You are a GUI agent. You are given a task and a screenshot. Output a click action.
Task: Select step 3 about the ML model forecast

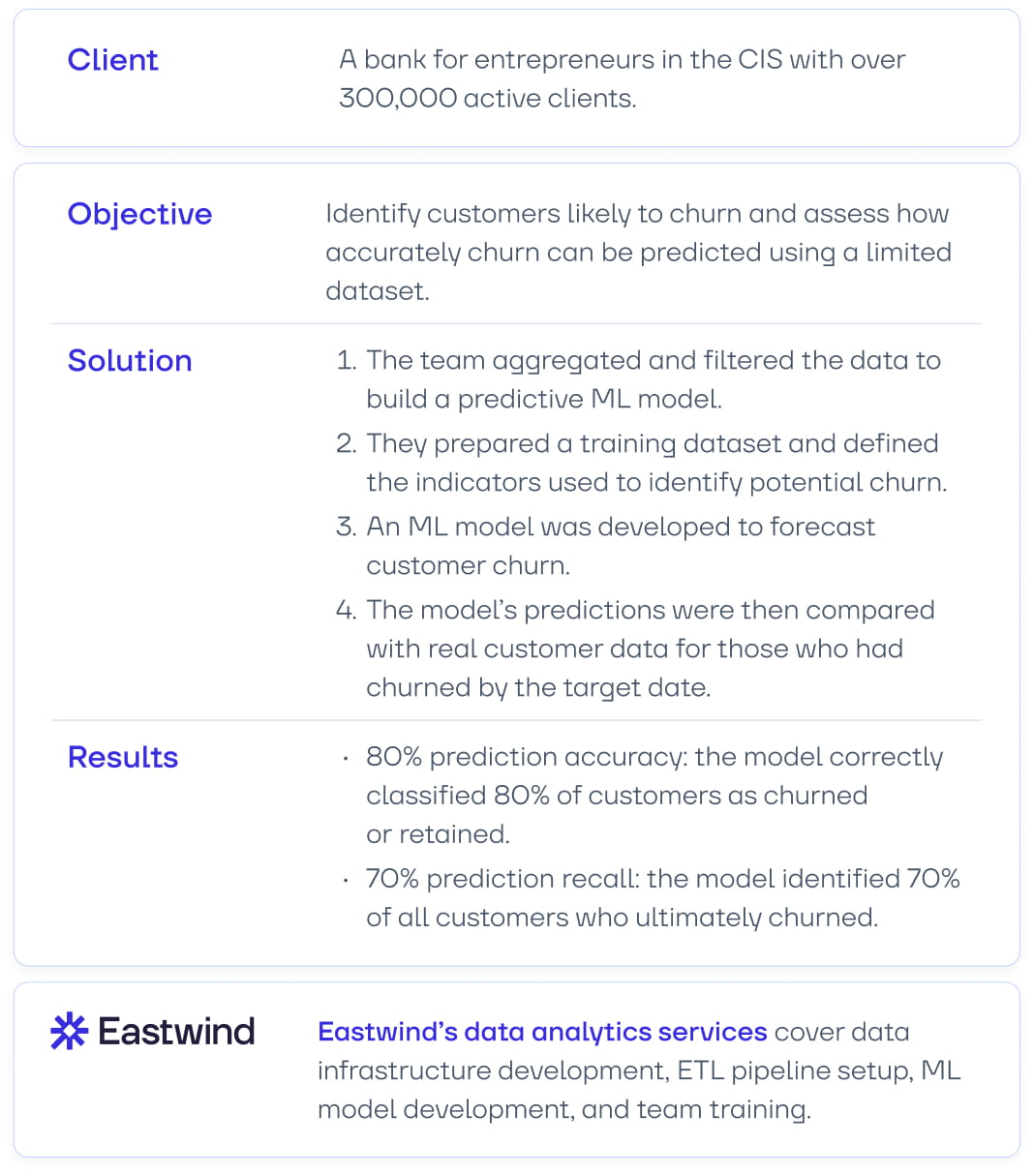click(x=620, y=546)
